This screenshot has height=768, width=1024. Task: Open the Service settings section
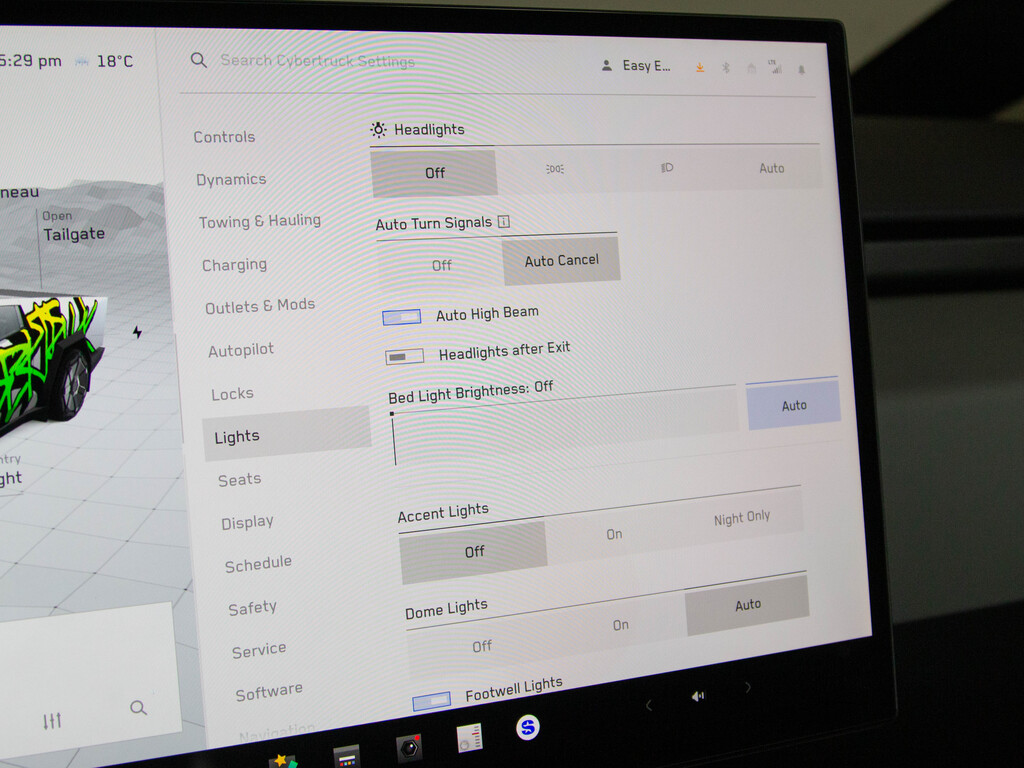259,650
